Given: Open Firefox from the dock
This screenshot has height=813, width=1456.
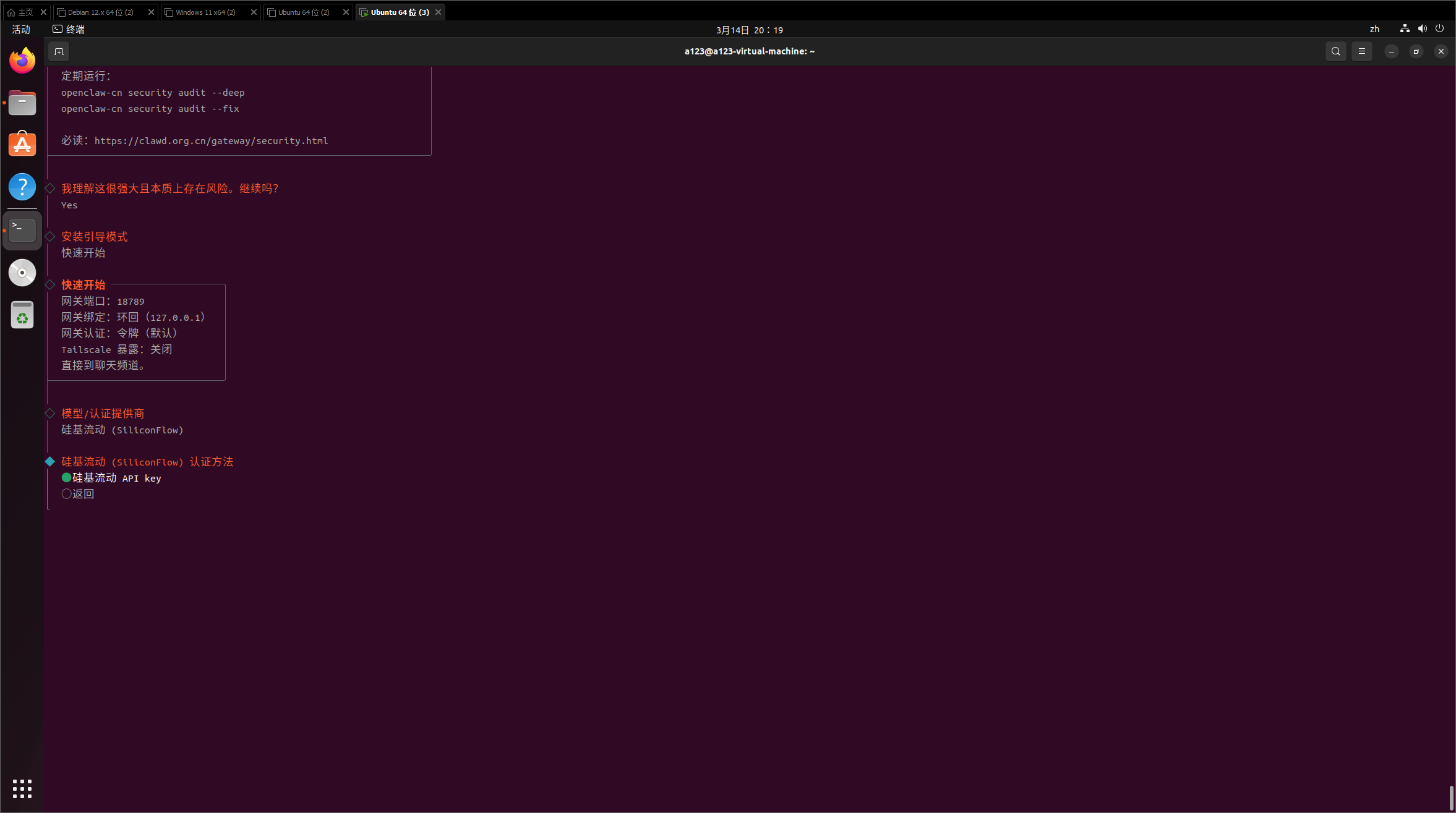Looking at the screenshot, I should [22, 61].
